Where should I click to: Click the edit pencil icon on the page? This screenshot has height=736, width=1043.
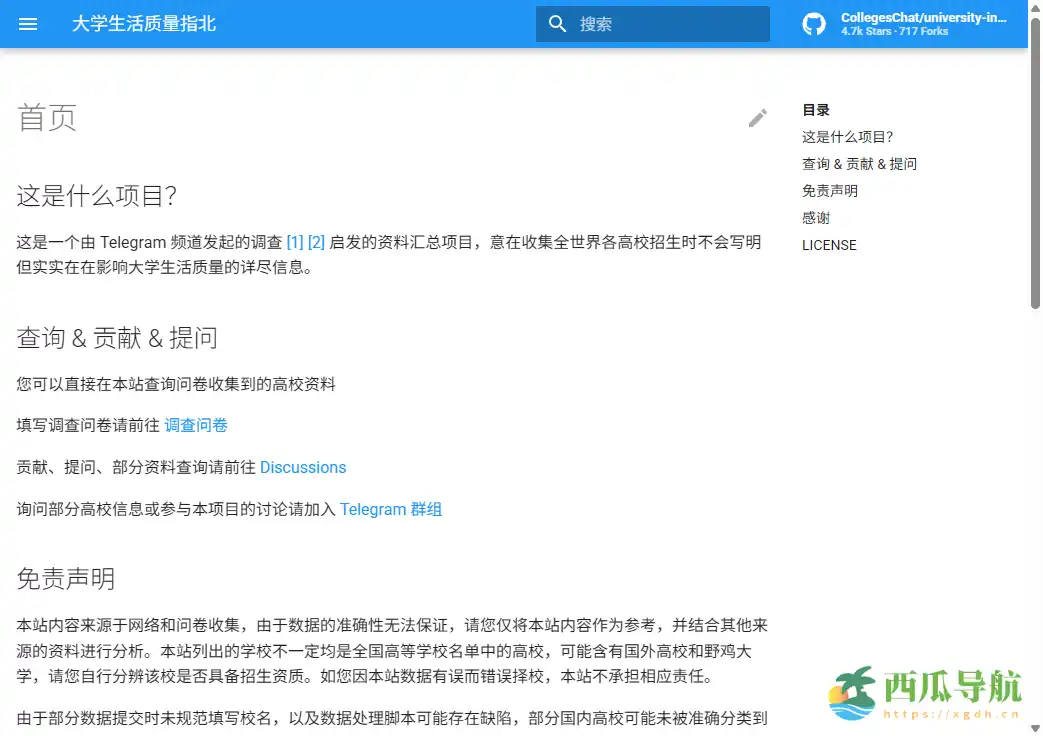pos(758,117)
